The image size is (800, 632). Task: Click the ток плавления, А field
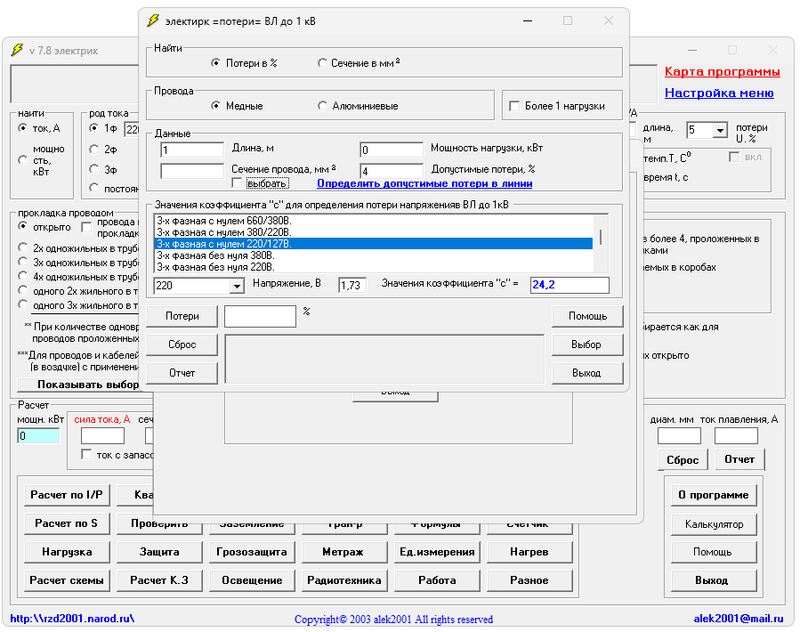736,436
